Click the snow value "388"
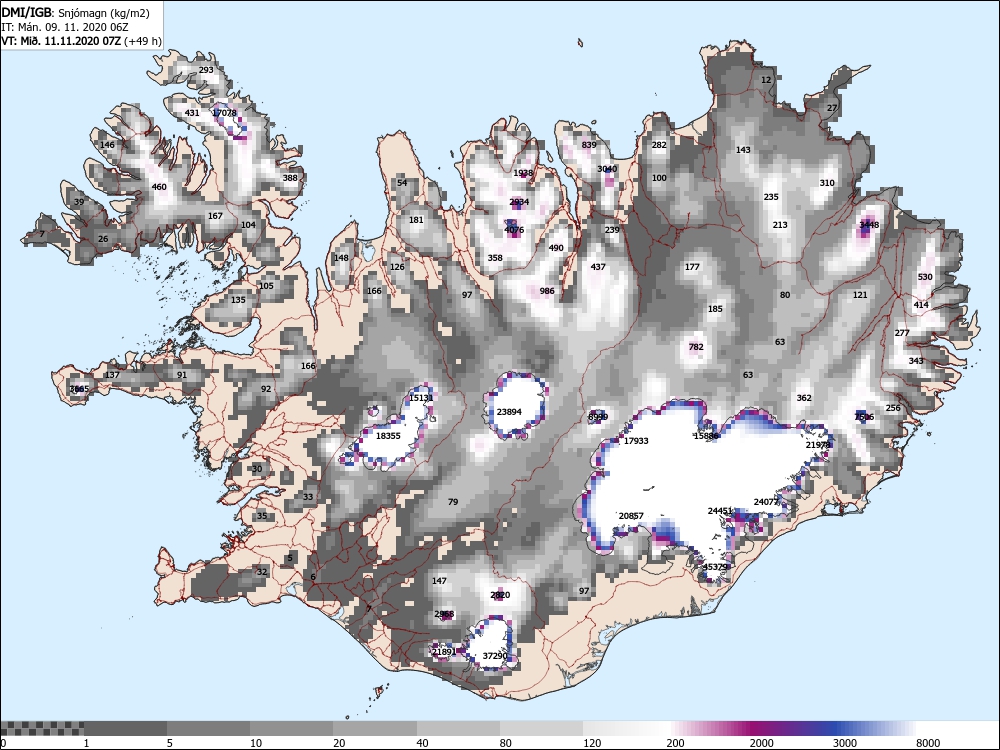Image resolution: width=1000 pixels, height=750 pixels. [290, 178]
